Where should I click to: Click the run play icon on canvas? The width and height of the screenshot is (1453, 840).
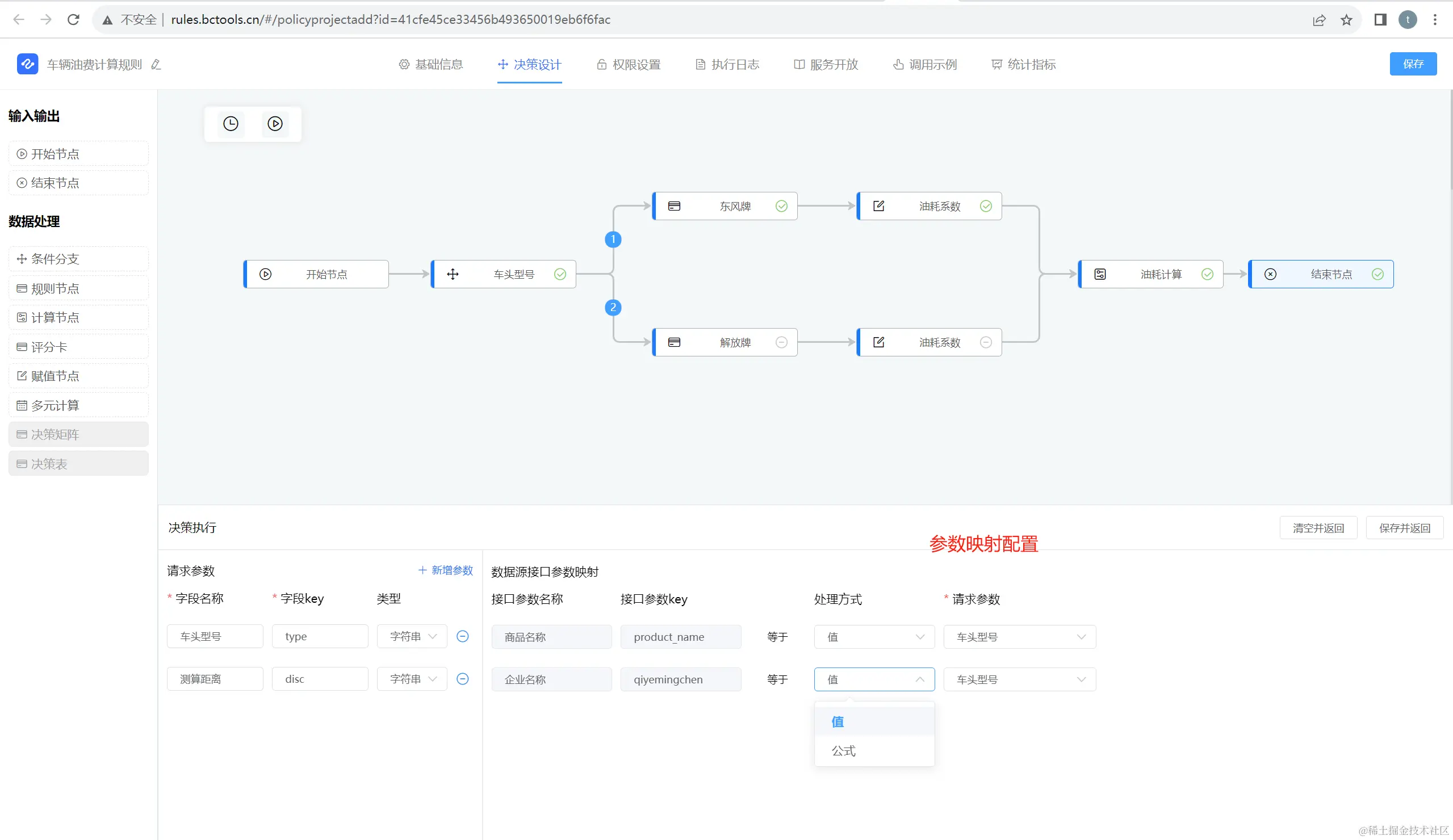coord(275,124)
